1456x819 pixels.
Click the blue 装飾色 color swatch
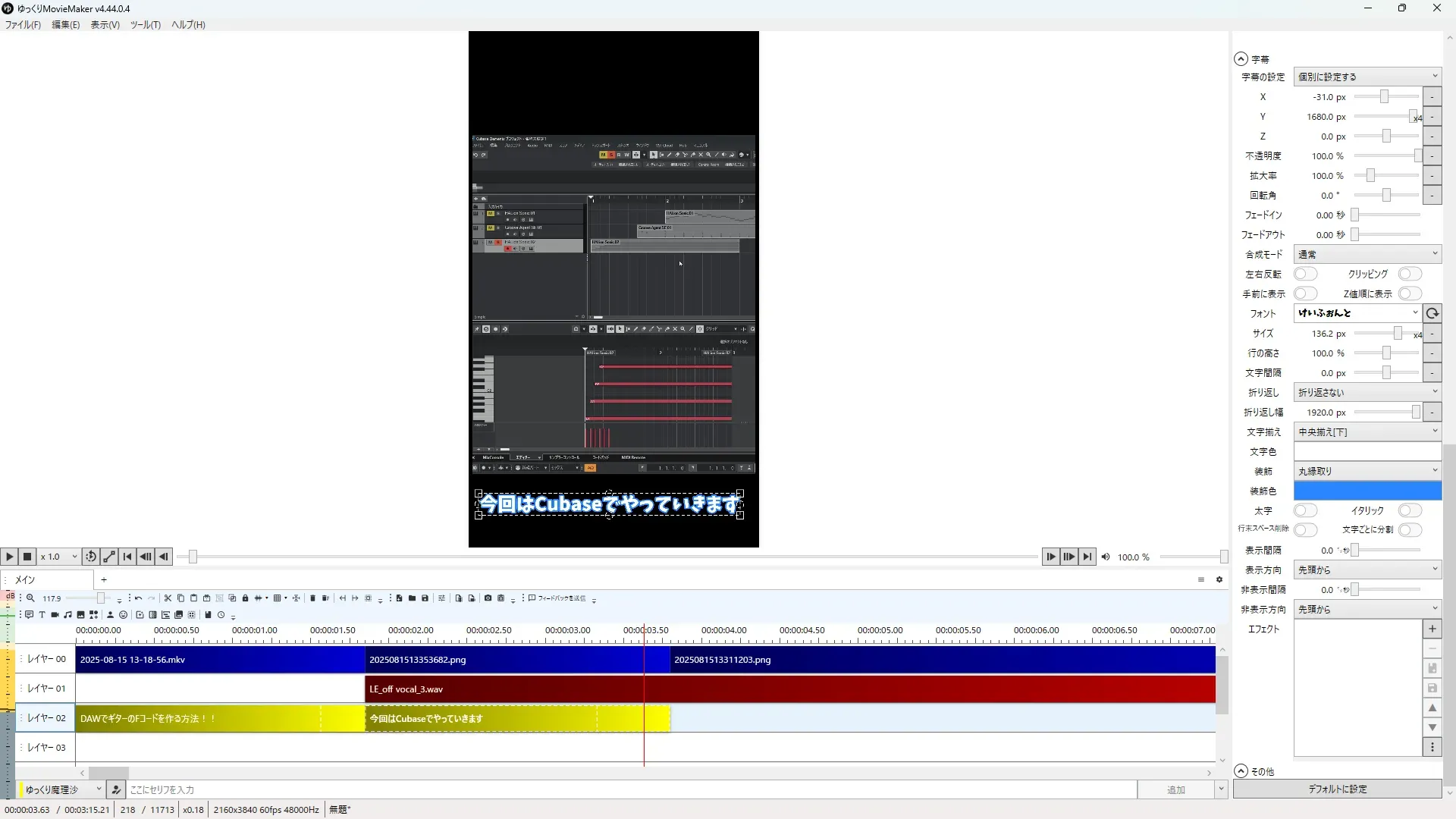1367,491
